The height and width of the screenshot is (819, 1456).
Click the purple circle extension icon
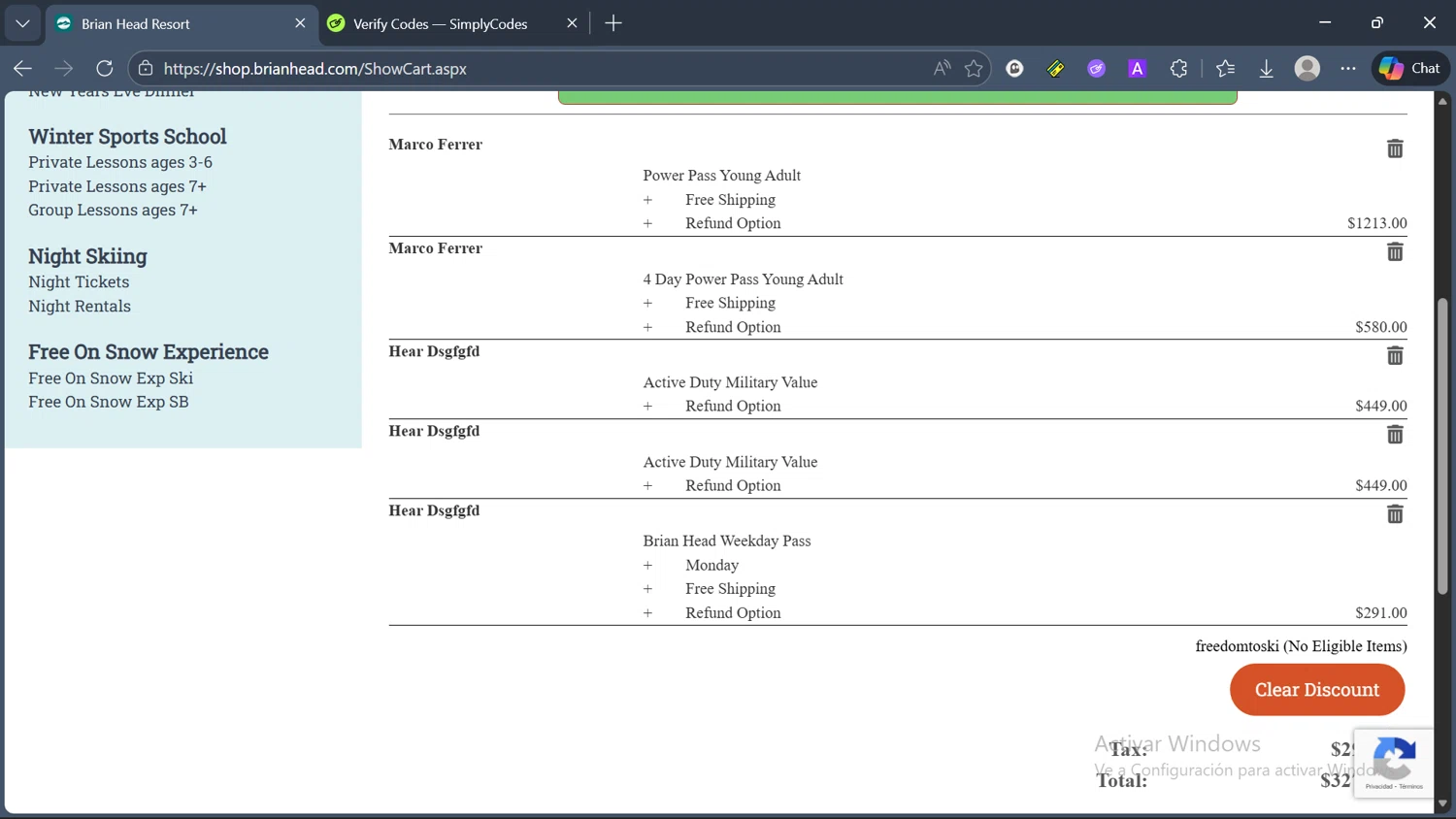1096,69
